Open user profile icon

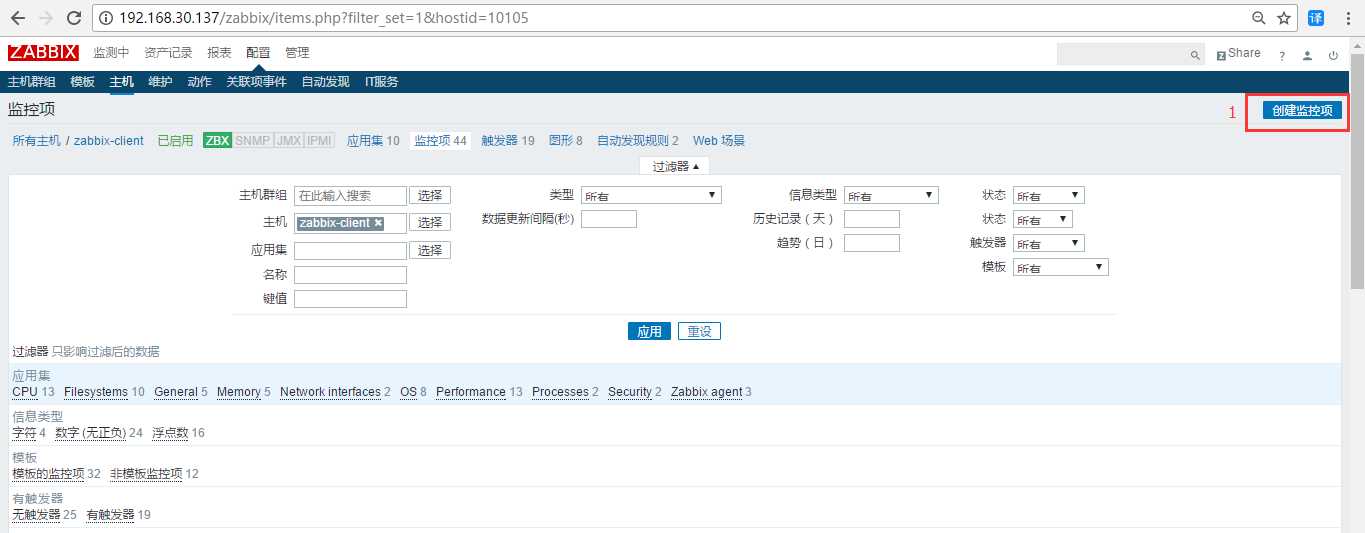pos(1307,56)
